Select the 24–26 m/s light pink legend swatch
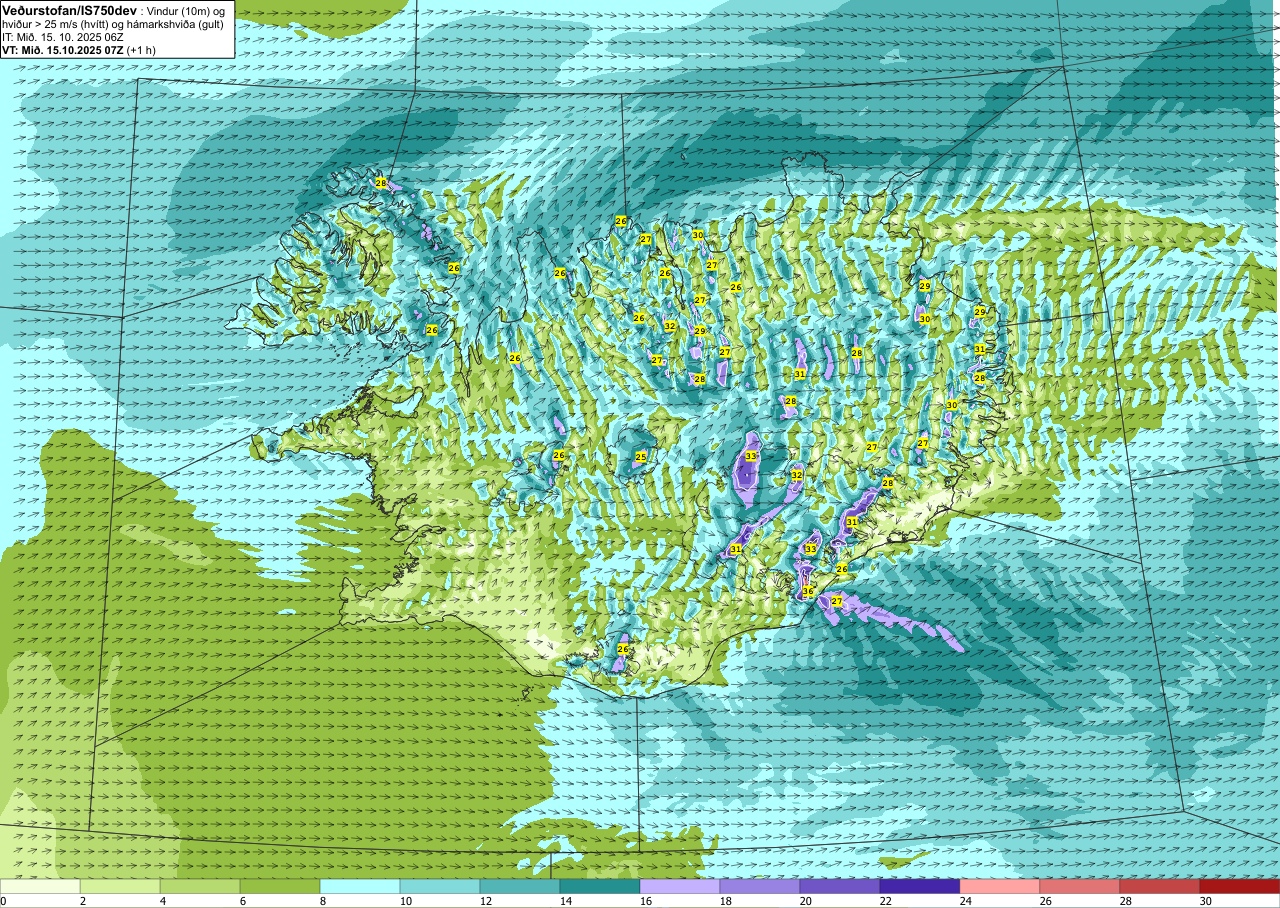This screenshot has height=908, width=1280. point(1000,886)
